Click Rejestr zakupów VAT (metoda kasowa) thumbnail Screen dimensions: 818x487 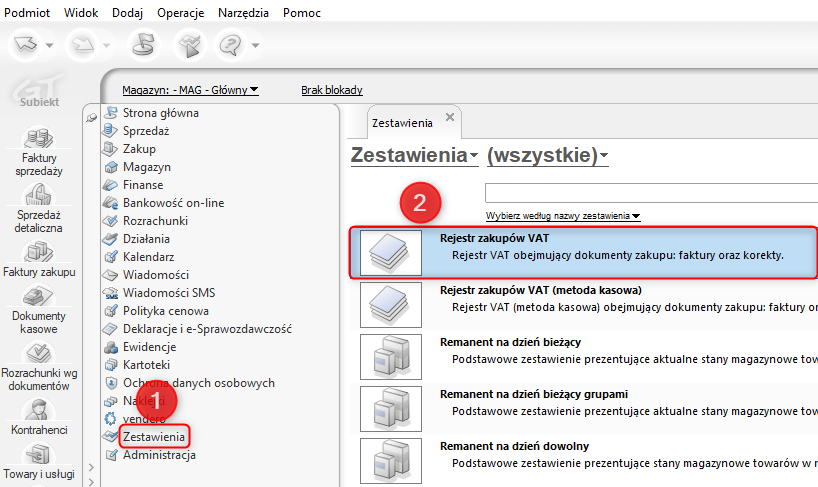pos(391,305)
